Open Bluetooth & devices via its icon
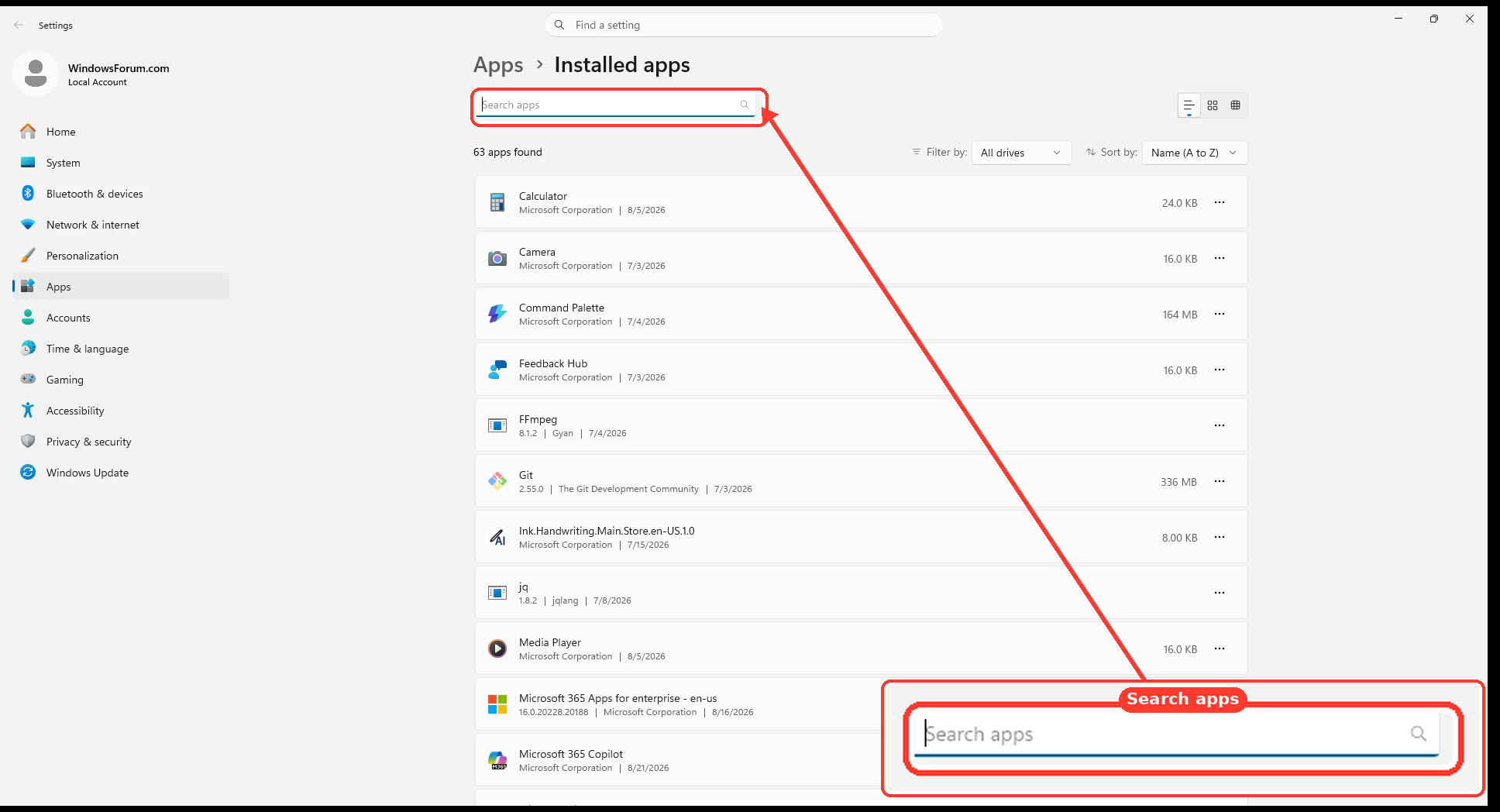Image resolution: width=1500 pixels, height=812 pixels. tap(28, 194)
